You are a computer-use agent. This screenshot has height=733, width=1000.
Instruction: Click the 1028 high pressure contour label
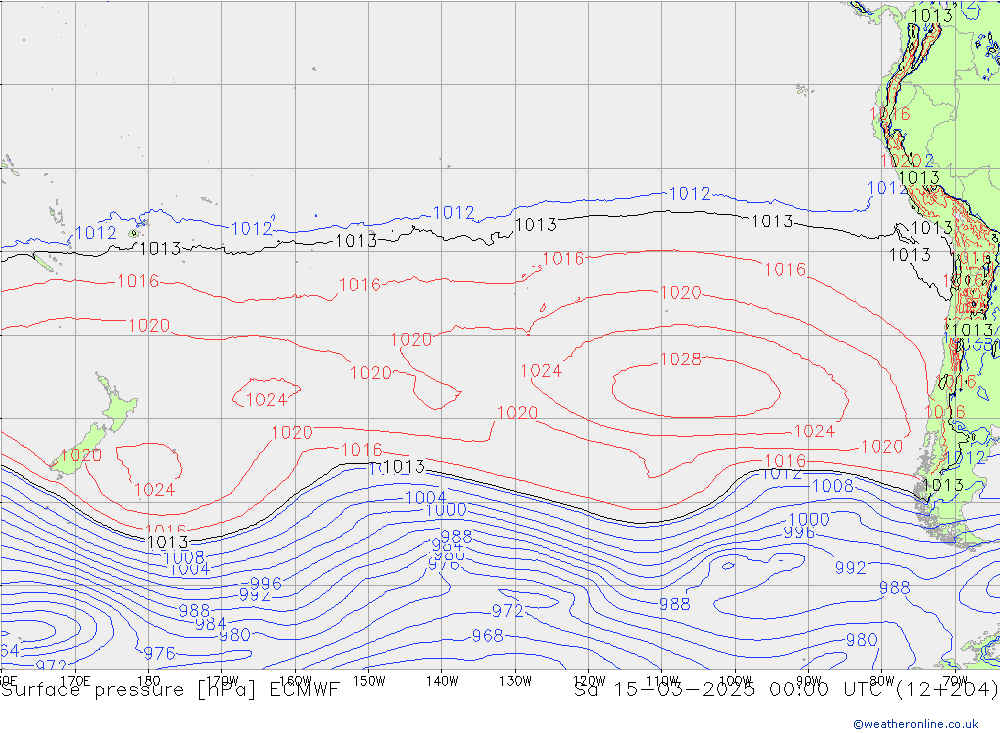pyautogui.click(x=681, y=359)
